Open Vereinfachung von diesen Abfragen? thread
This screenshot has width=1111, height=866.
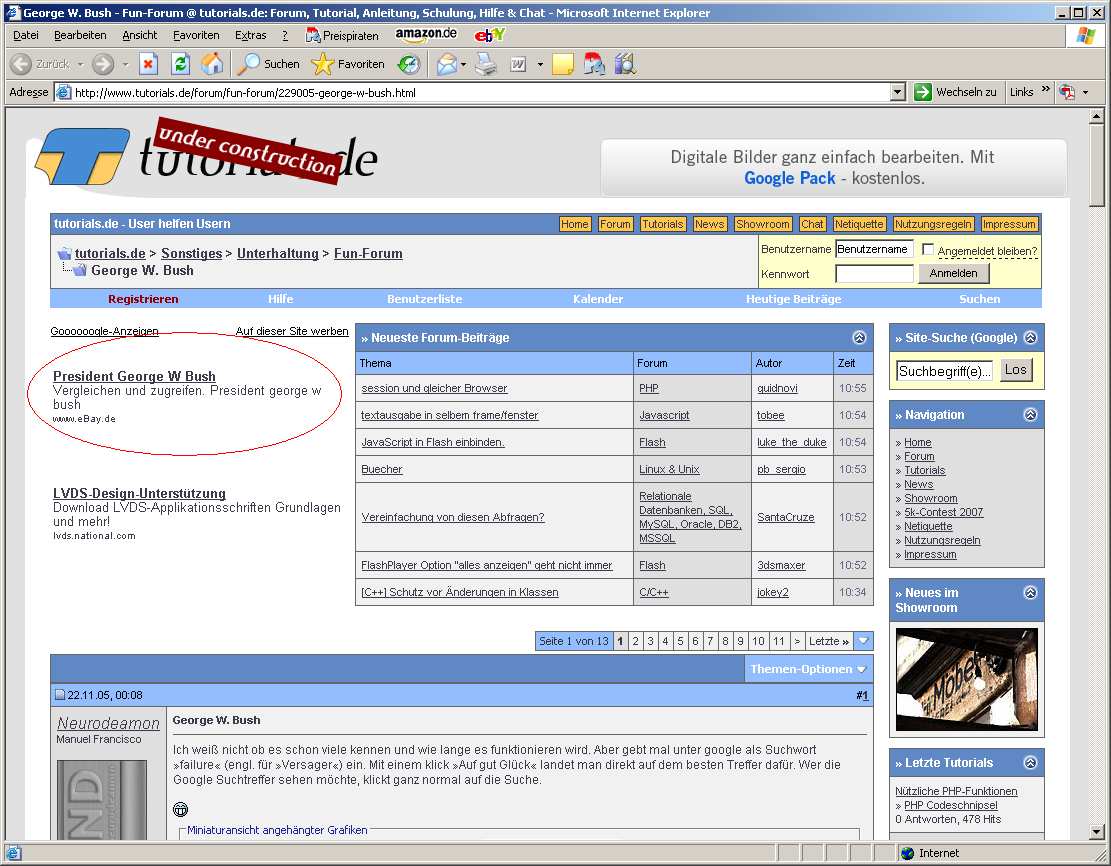pos(453,517)
